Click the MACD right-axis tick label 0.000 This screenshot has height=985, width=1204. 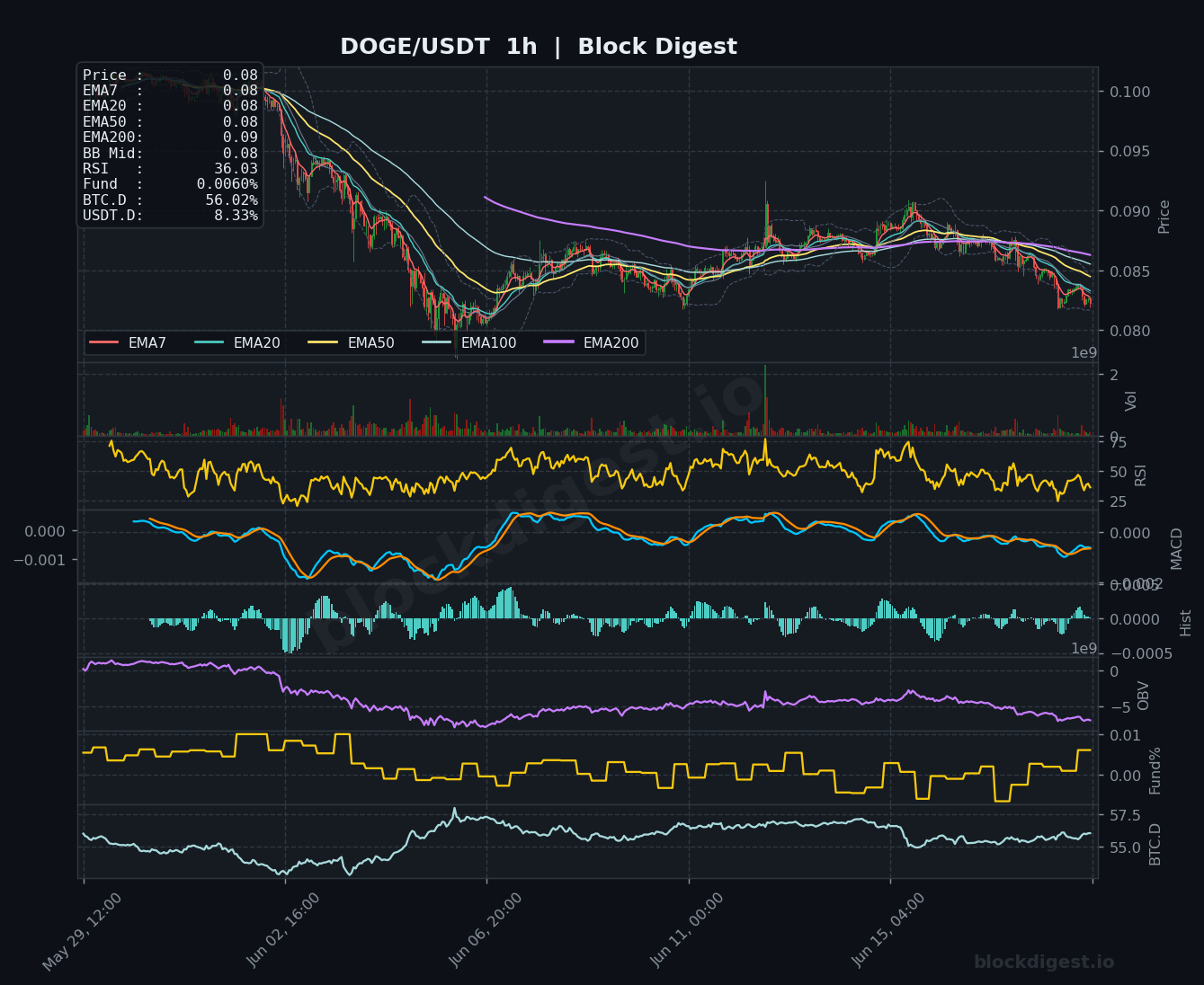pos(1129,533)
